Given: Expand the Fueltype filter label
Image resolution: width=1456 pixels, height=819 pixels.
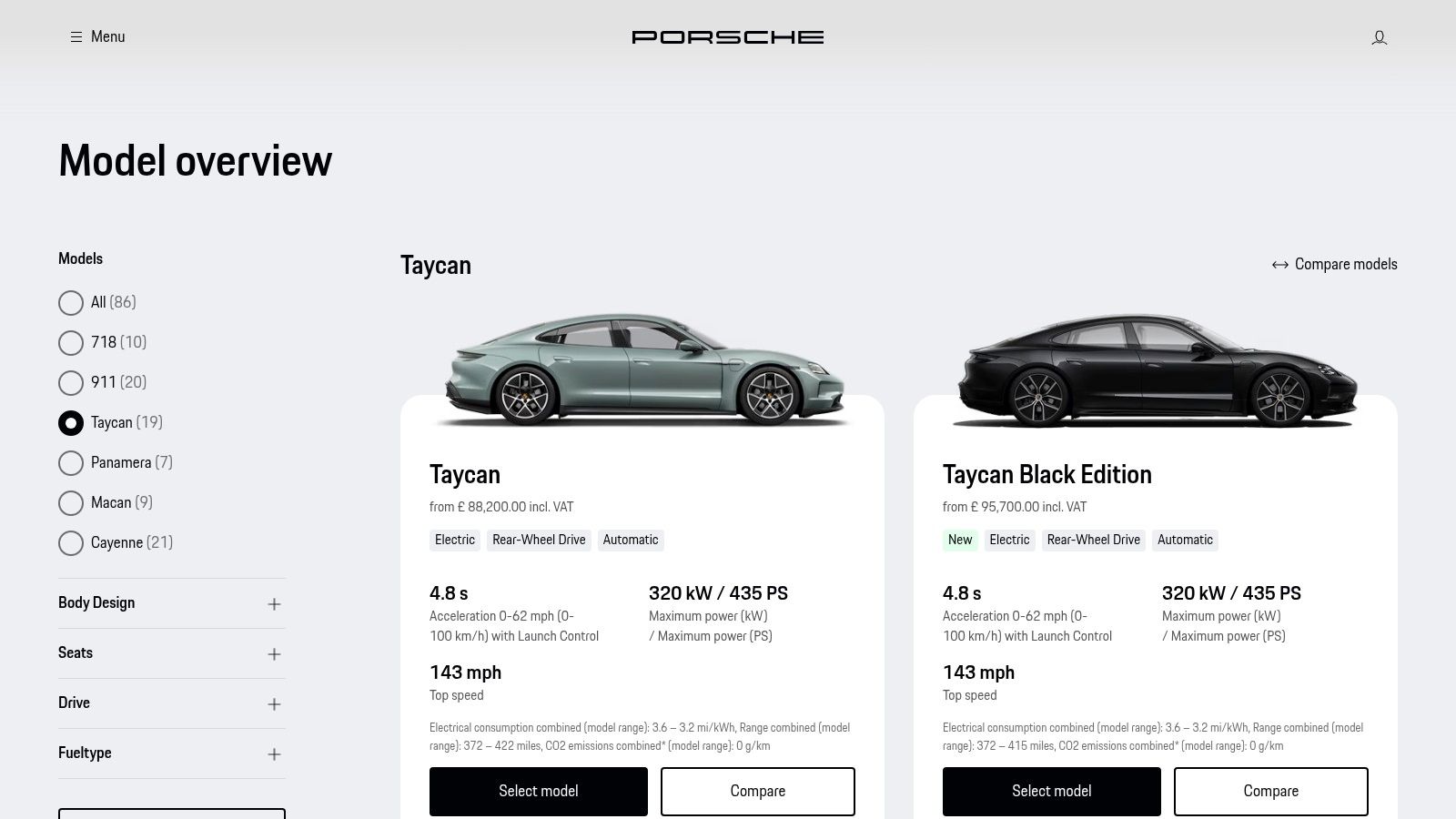Looking at the screenshot, I should (x=85, y=753).
